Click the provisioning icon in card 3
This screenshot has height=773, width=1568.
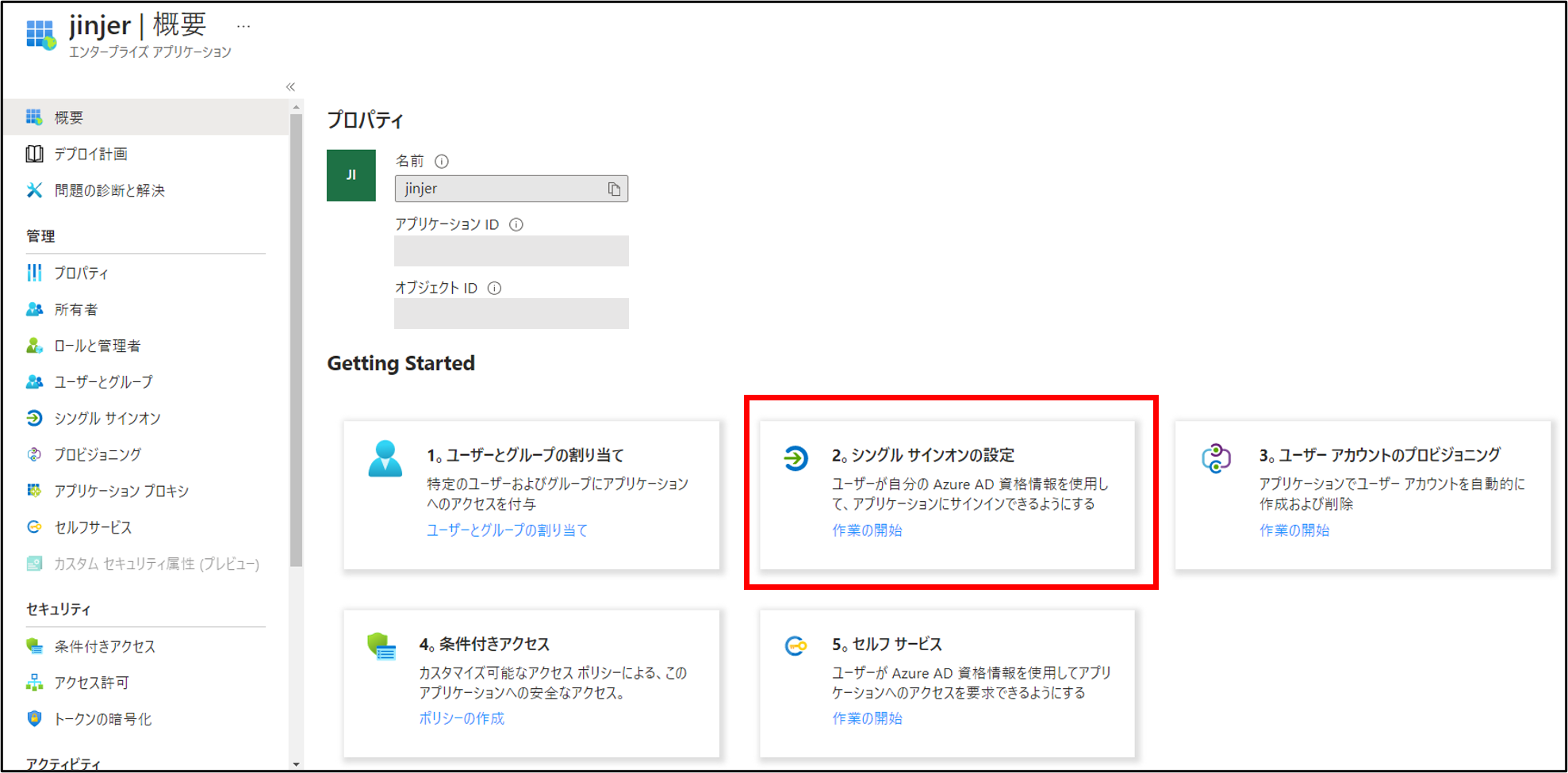click(1216, 458)
